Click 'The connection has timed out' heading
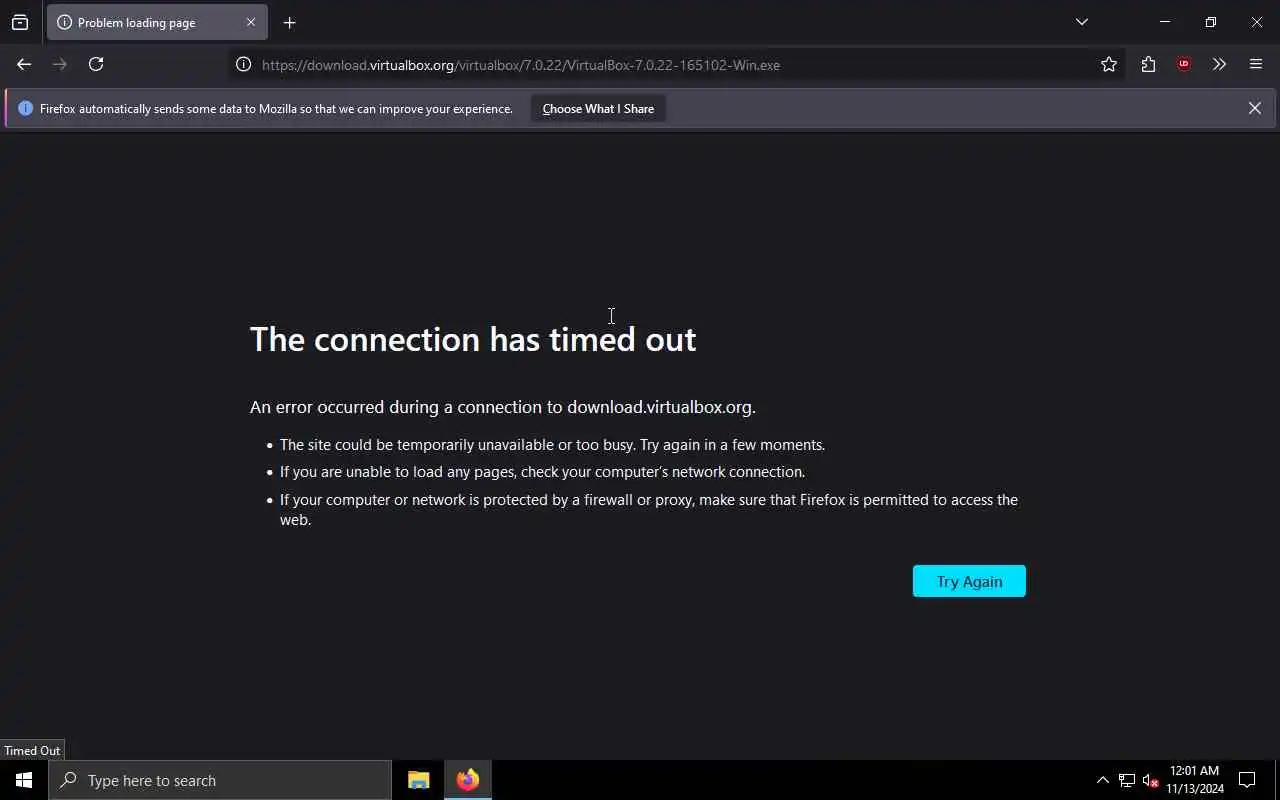The image size is (1280, 800). [473, 339]
